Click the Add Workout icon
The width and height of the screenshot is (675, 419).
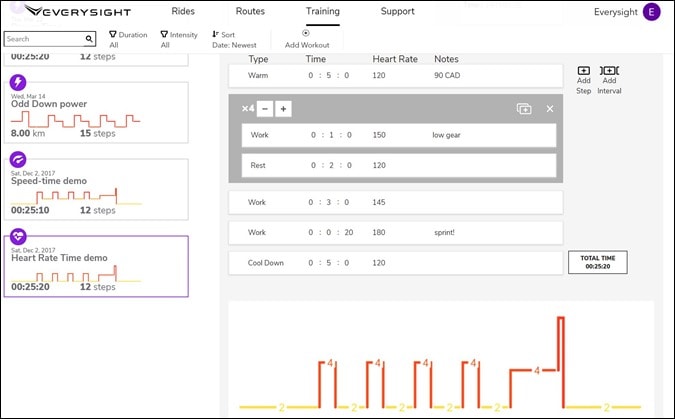click(306, 33)
